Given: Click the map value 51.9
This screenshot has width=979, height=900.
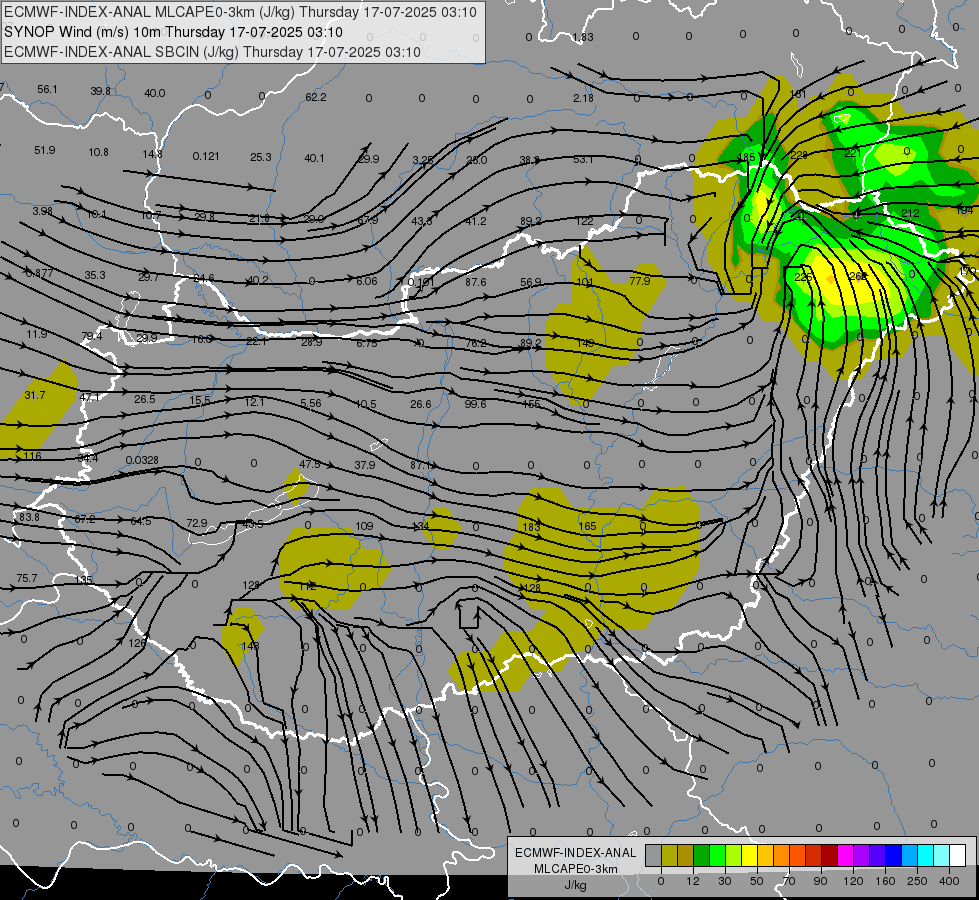Looking at the screenshot, I should point(45,150).
